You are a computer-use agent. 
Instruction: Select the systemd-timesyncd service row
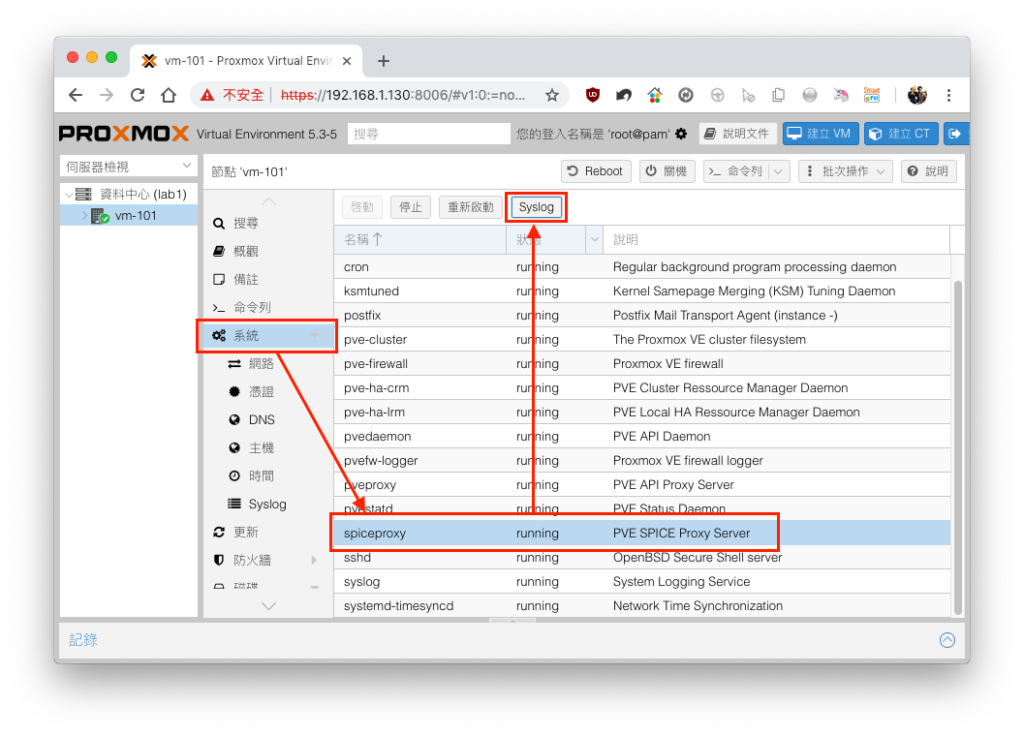pos(643,606)
